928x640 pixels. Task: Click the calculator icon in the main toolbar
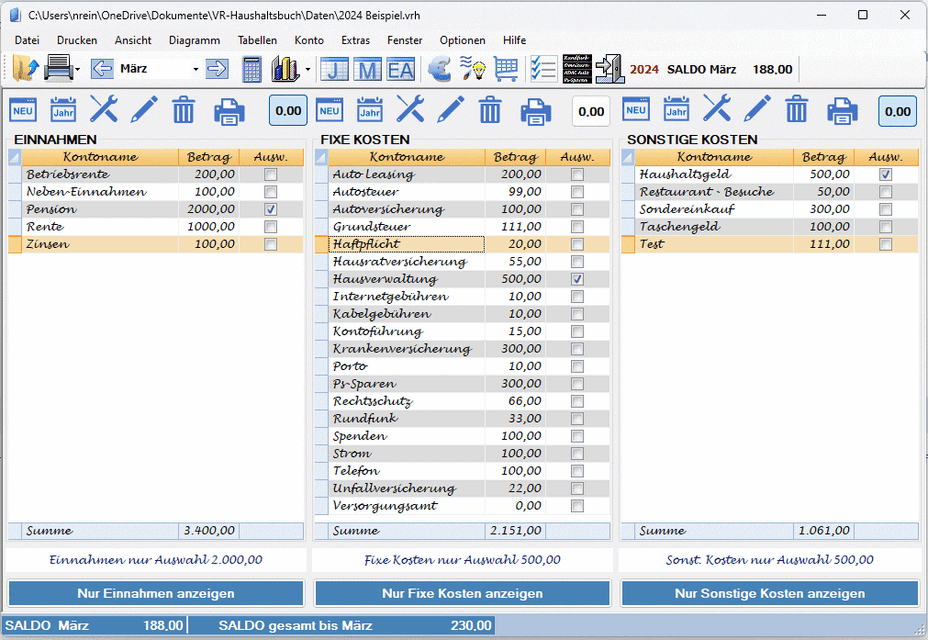252,69
